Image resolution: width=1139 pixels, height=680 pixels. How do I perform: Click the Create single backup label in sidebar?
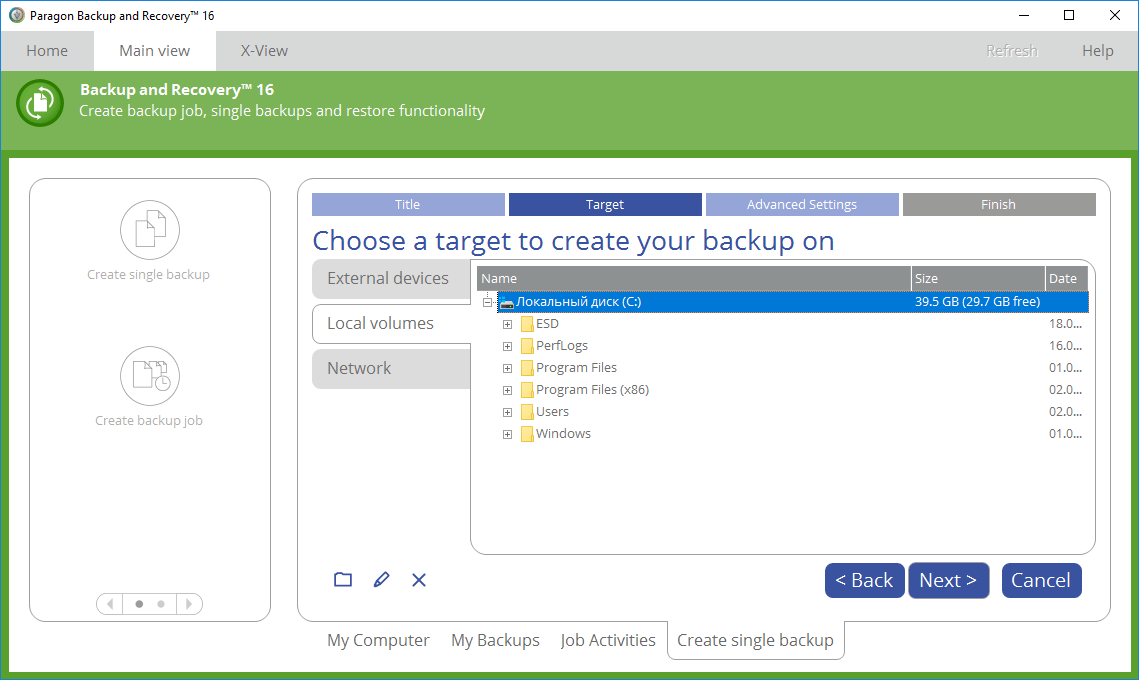tap(149, 275)
